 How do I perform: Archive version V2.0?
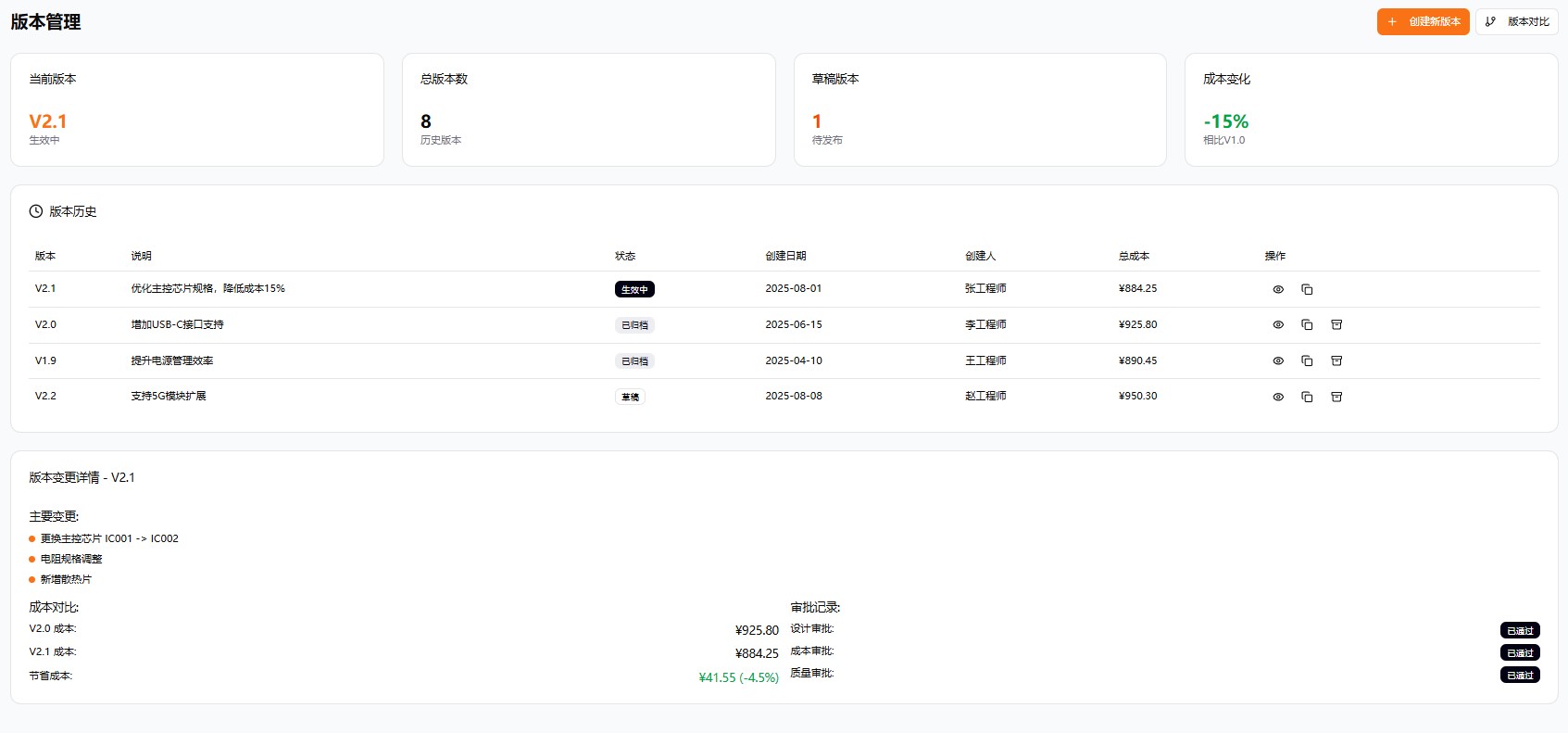tap(1336, 325)
